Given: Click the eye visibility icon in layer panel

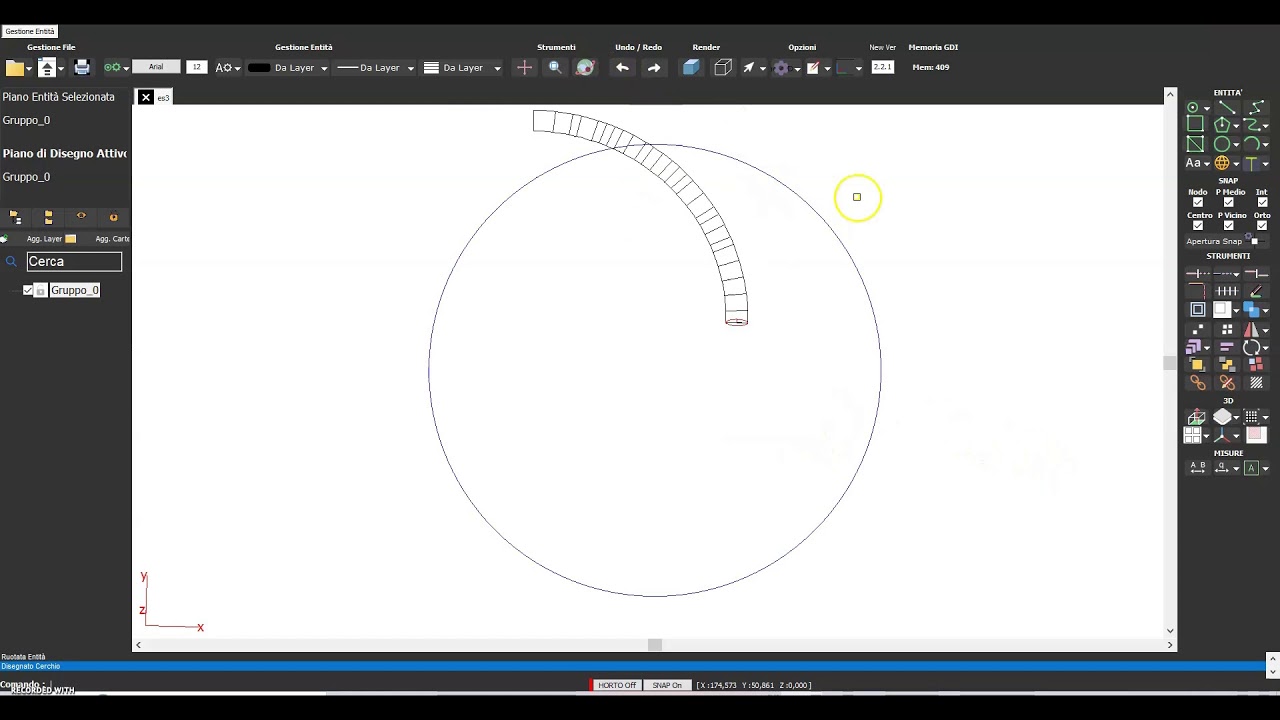Looking at the screenshot, I should tap(81, 216).
